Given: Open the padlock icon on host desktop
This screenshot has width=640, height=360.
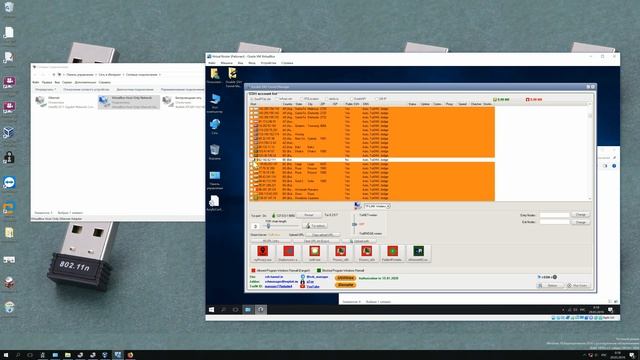Looking at the screenshot, I should point(9,157).
